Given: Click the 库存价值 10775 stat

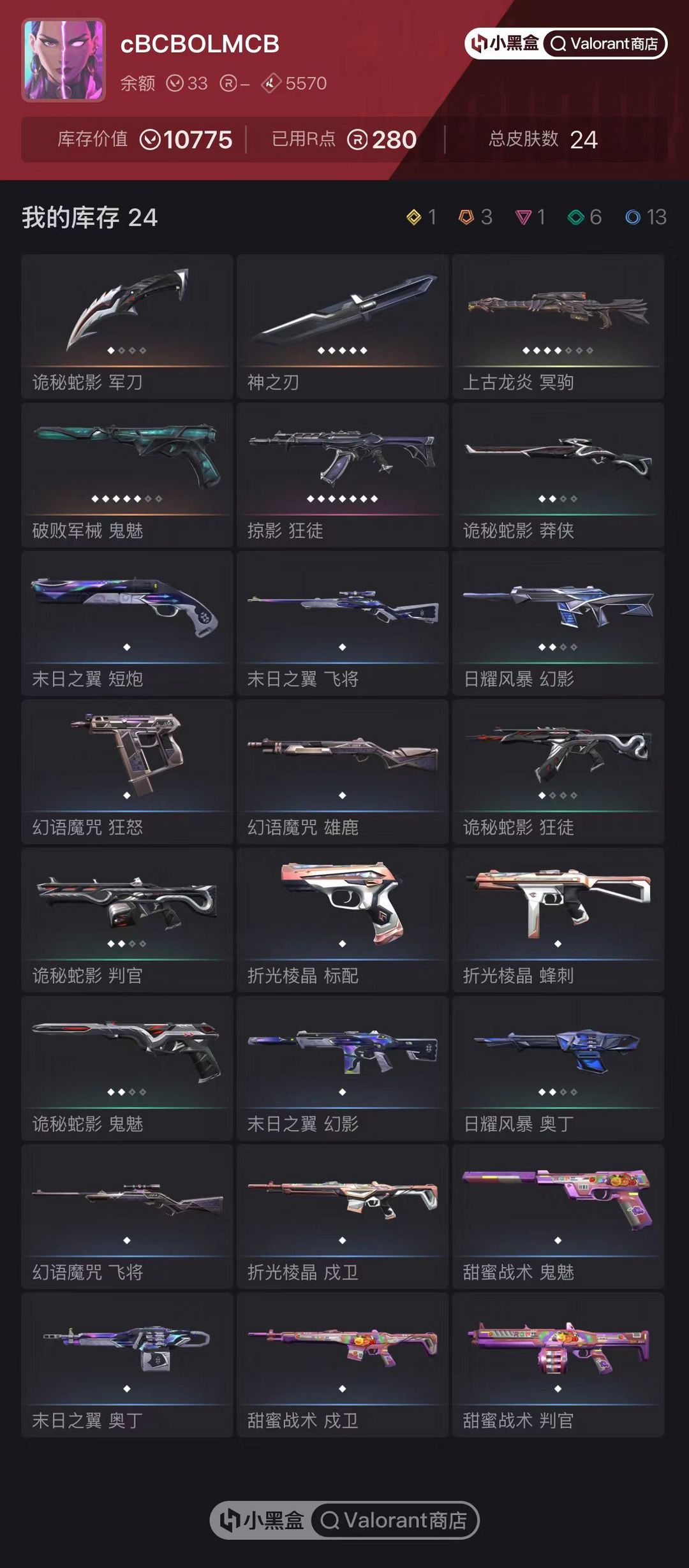Looking at the screenshot, I should (x=145, y=139).
